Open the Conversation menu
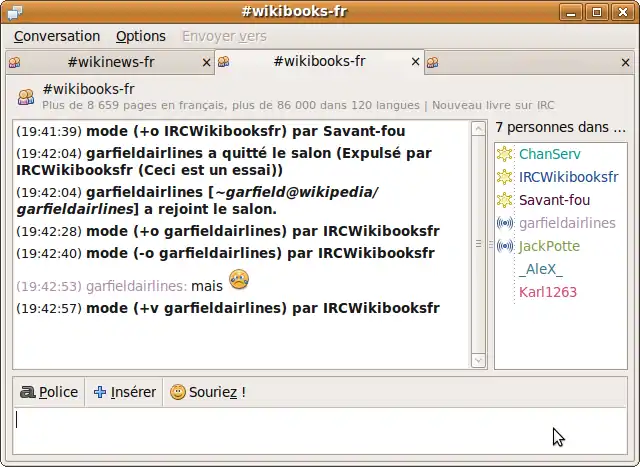Image resolution: width=640 pixels, height=467 pixels. point(57,36)
